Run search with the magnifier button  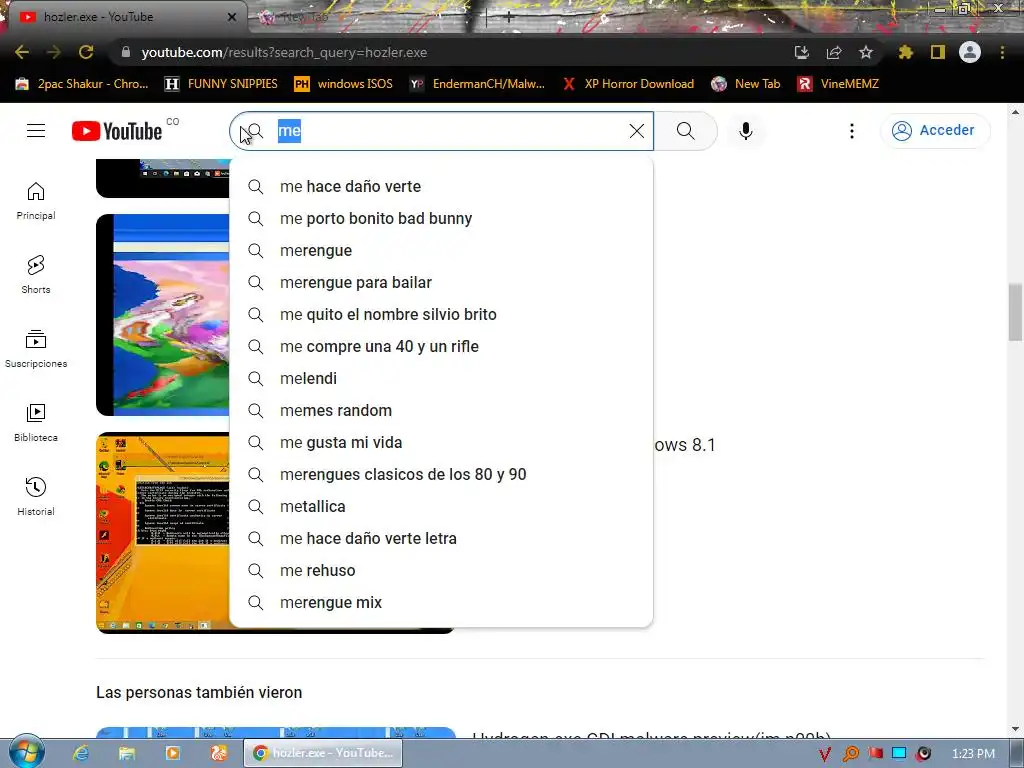pos(686,131)
